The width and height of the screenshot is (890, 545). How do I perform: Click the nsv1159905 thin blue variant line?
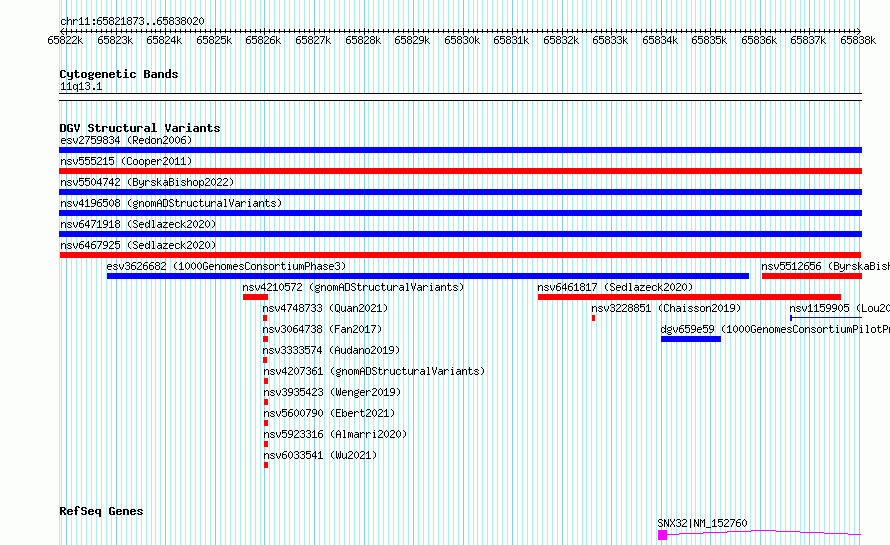coord(826,318)
